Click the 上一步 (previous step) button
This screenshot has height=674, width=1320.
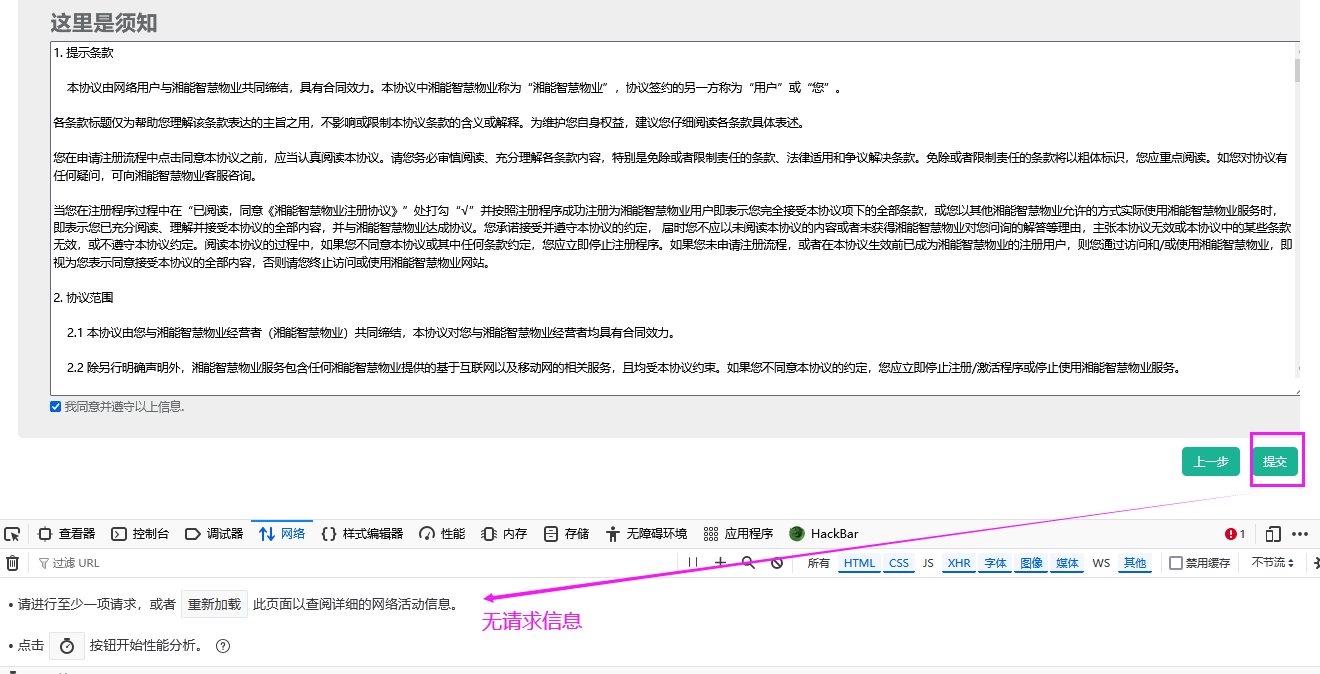pos(1210,462)
